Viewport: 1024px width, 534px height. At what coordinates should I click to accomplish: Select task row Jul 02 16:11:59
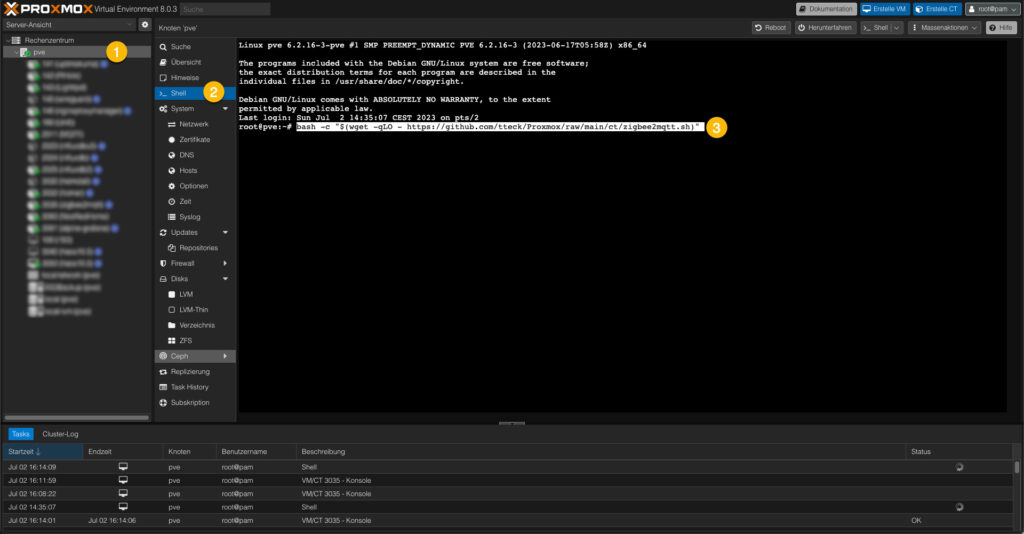(x=508, y=480)
